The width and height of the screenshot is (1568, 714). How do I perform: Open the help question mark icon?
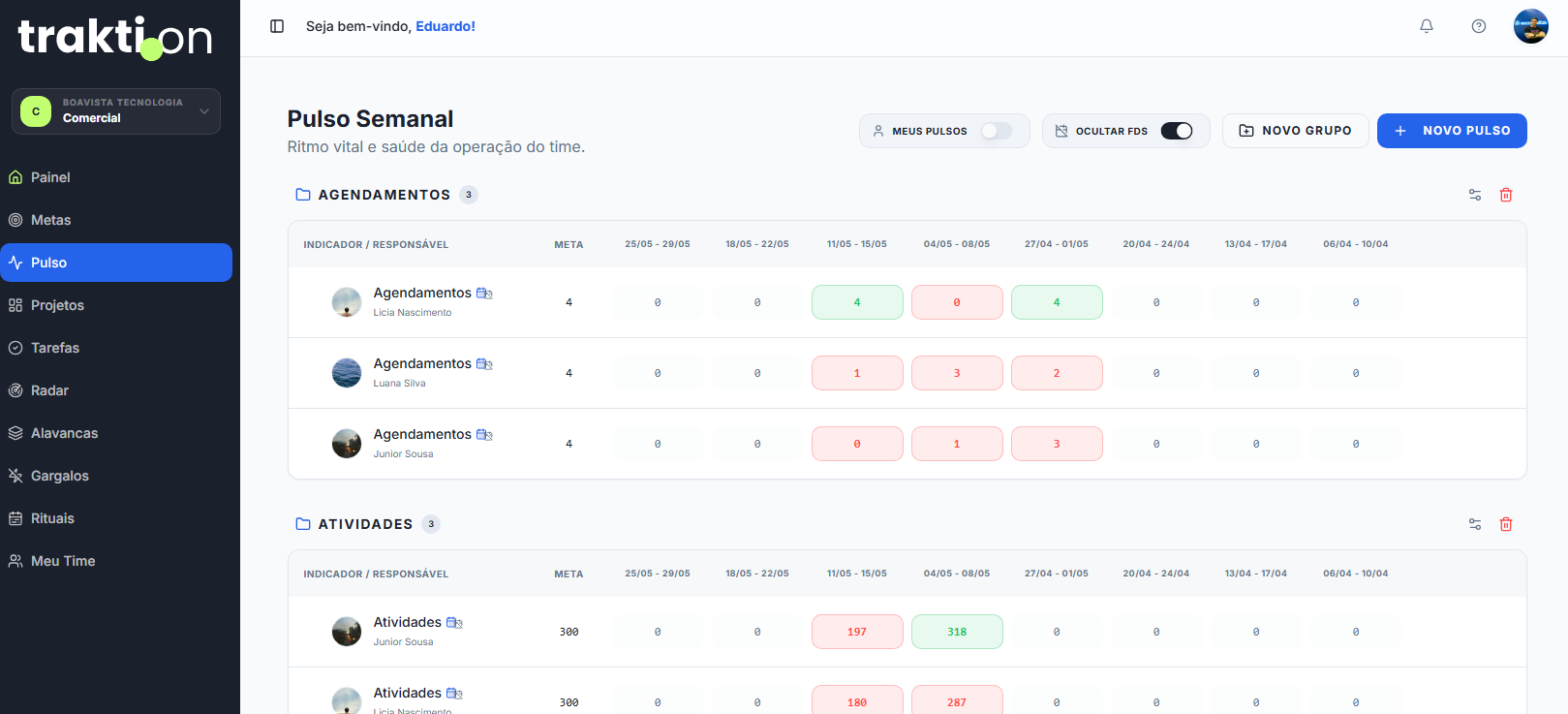pyautogui.click(x=1479, y=26)
